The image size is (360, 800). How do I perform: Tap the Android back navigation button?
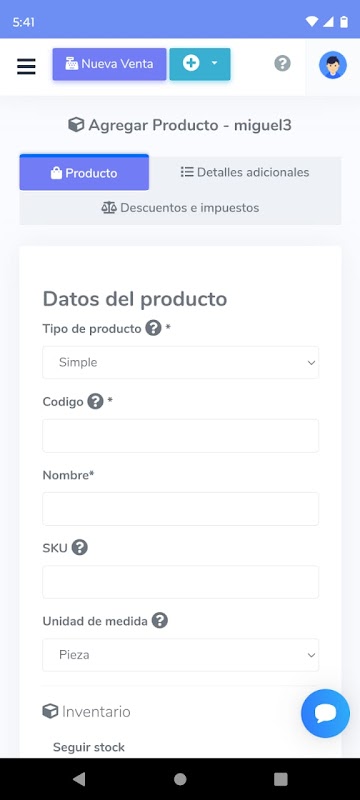(x=79, y=779)
